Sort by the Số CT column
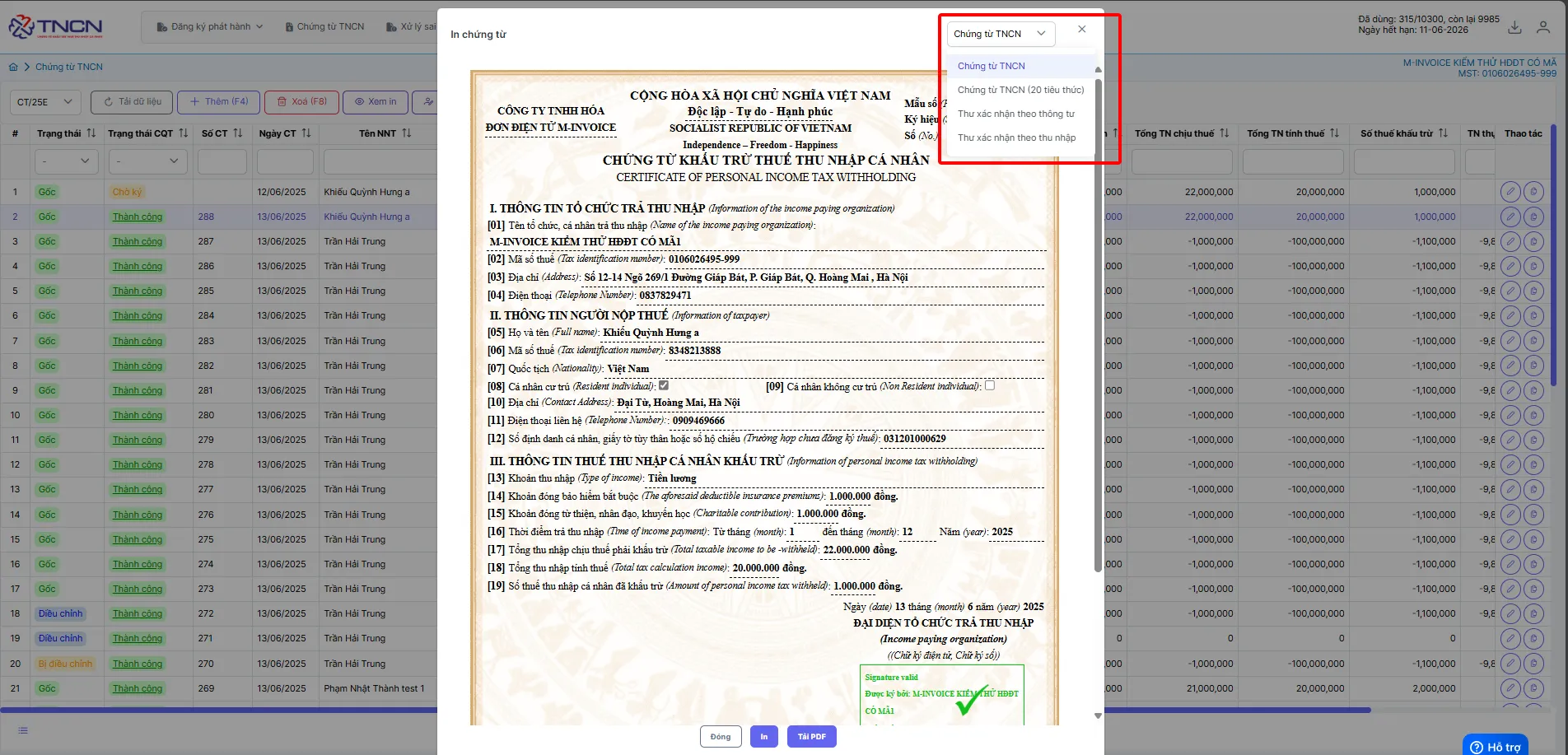 pyautogui.click(x=238, y=133)
